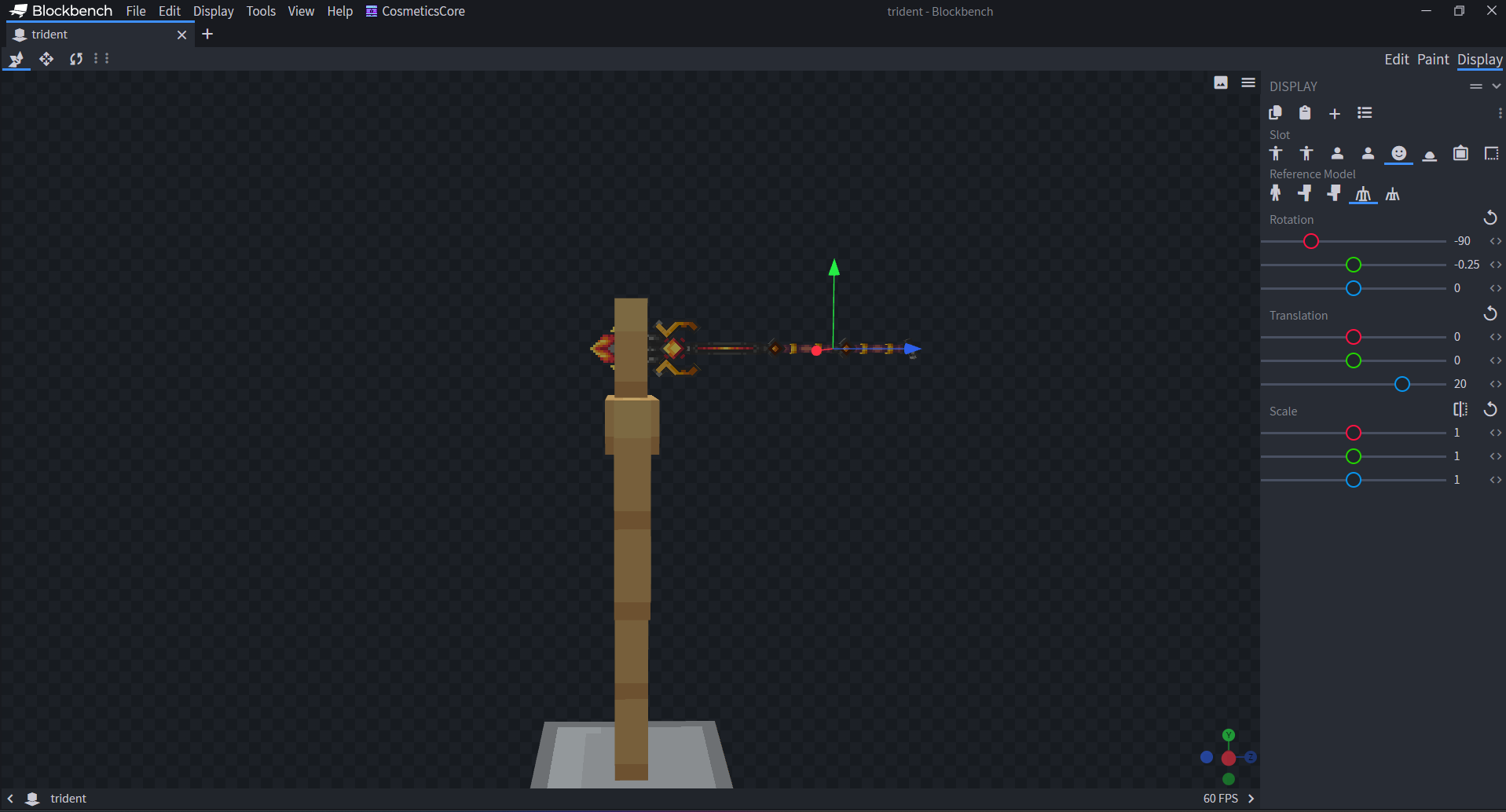Select the item frame slot
The image size is (1506, 812).
click(1460, 153)
